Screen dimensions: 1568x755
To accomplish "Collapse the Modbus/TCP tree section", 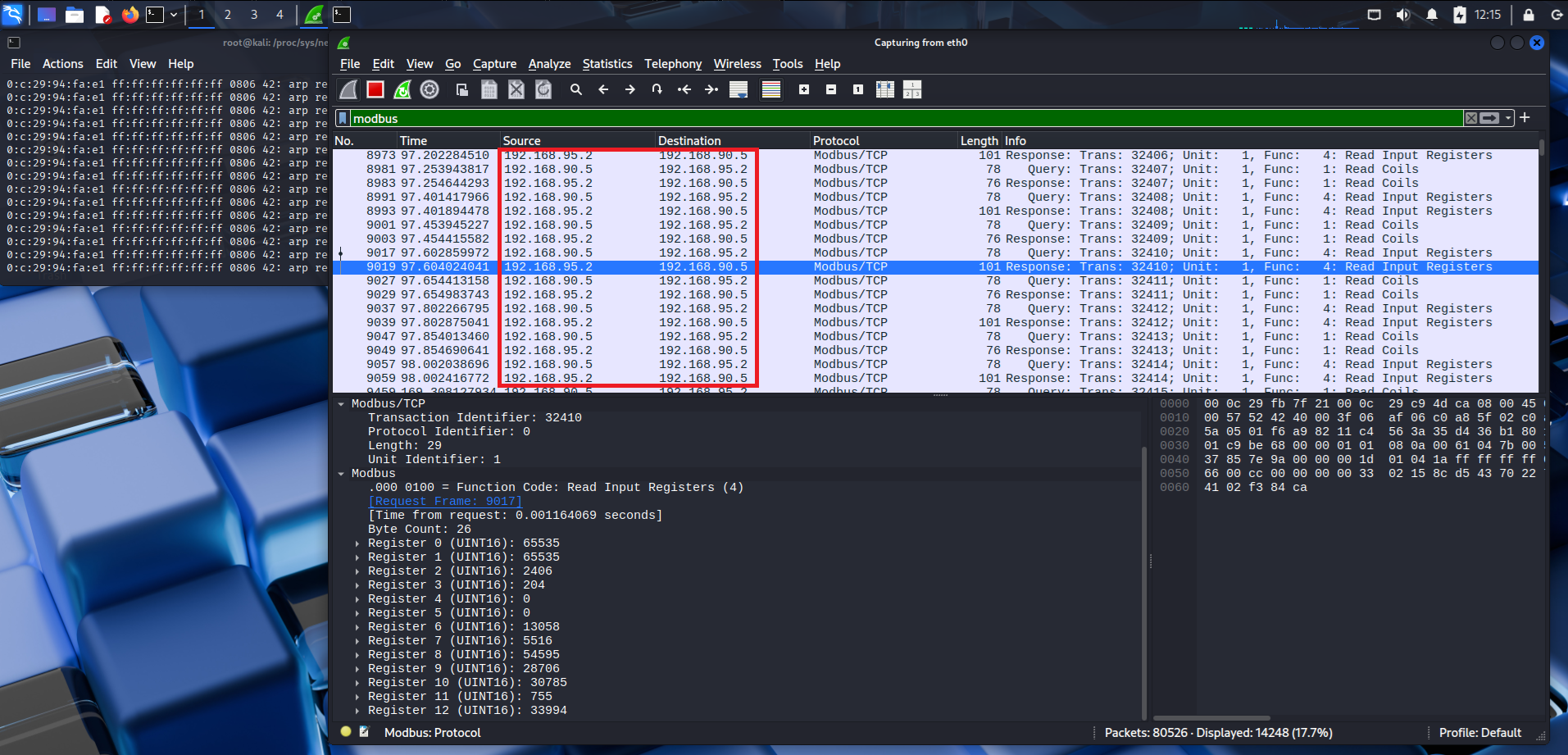I will 341,404.
